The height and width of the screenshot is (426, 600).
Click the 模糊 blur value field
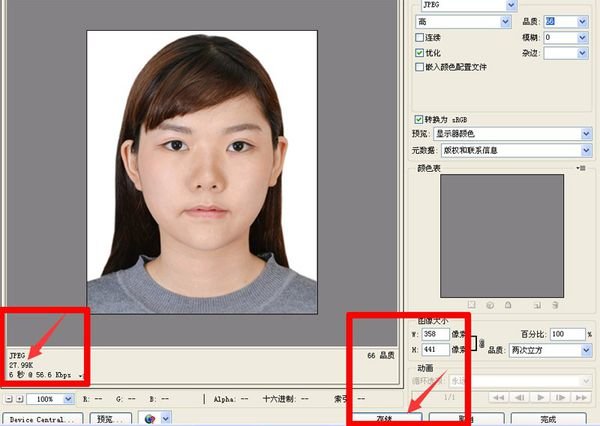pos(560,38)
